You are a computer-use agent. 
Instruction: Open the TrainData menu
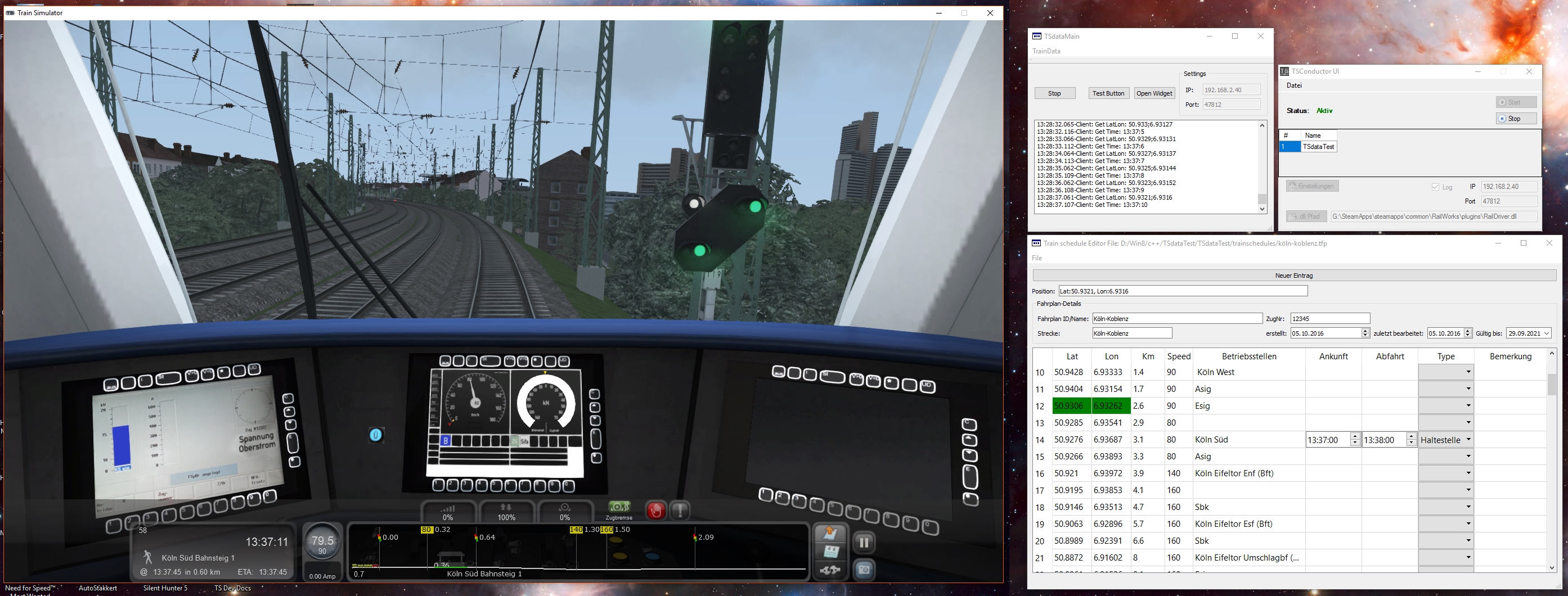(1046, 51)
